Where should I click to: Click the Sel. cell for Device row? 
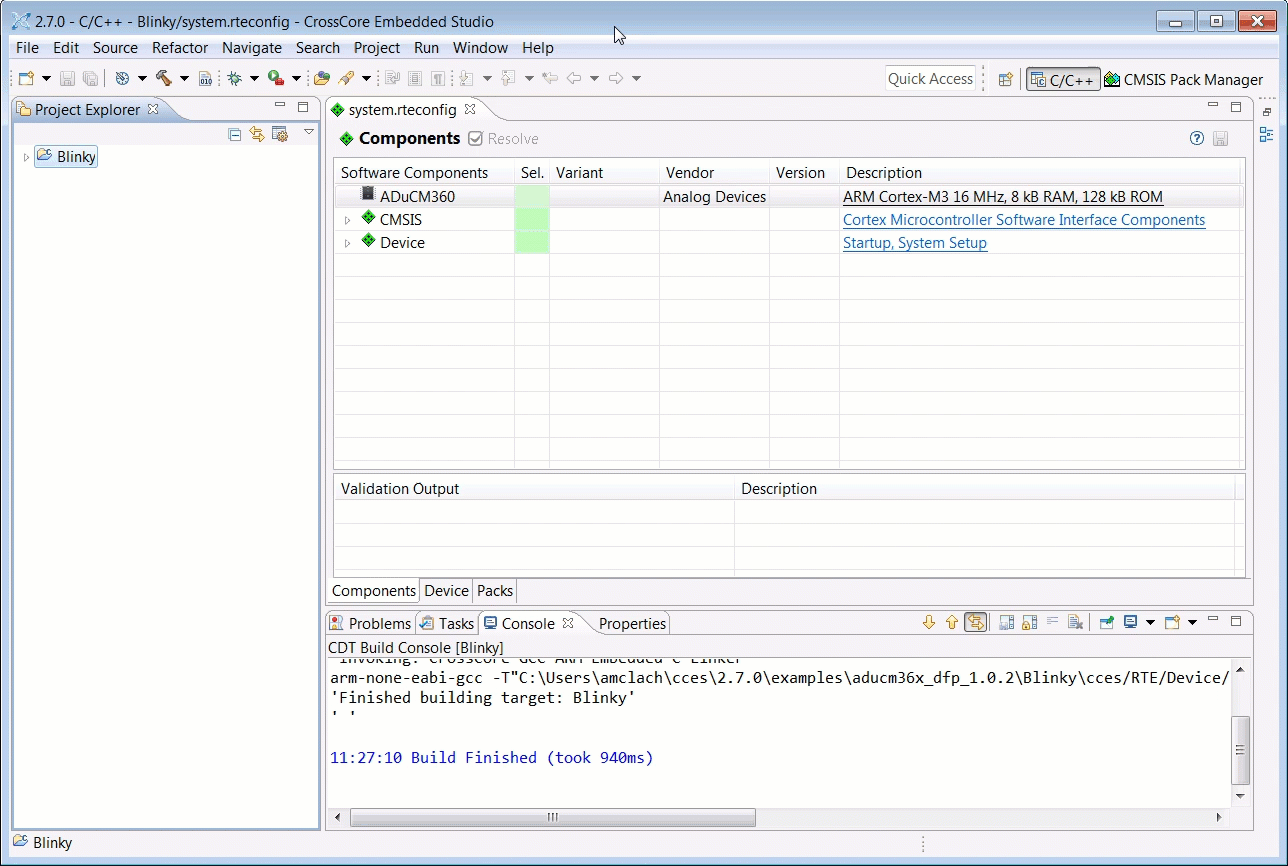point(532,243)
